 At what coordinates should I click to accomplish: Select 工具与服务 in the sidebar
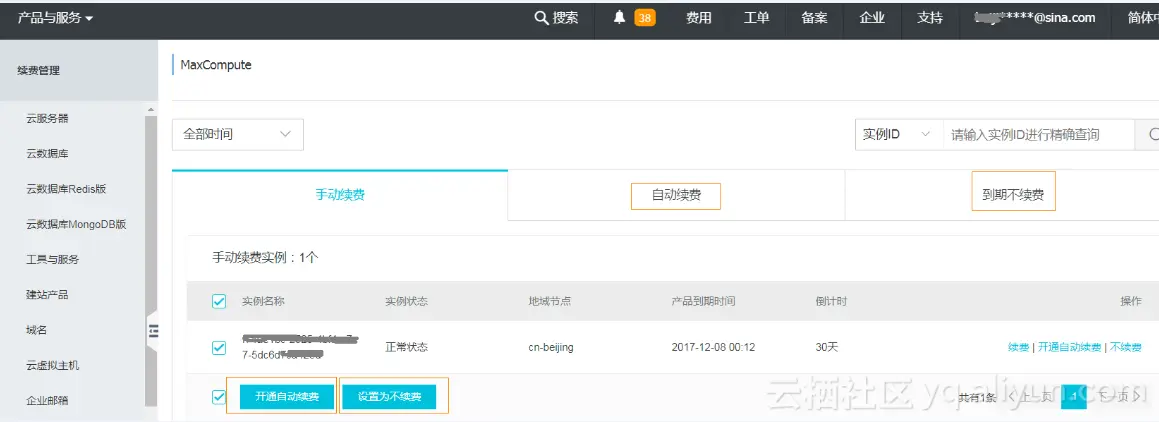(52, 259)
